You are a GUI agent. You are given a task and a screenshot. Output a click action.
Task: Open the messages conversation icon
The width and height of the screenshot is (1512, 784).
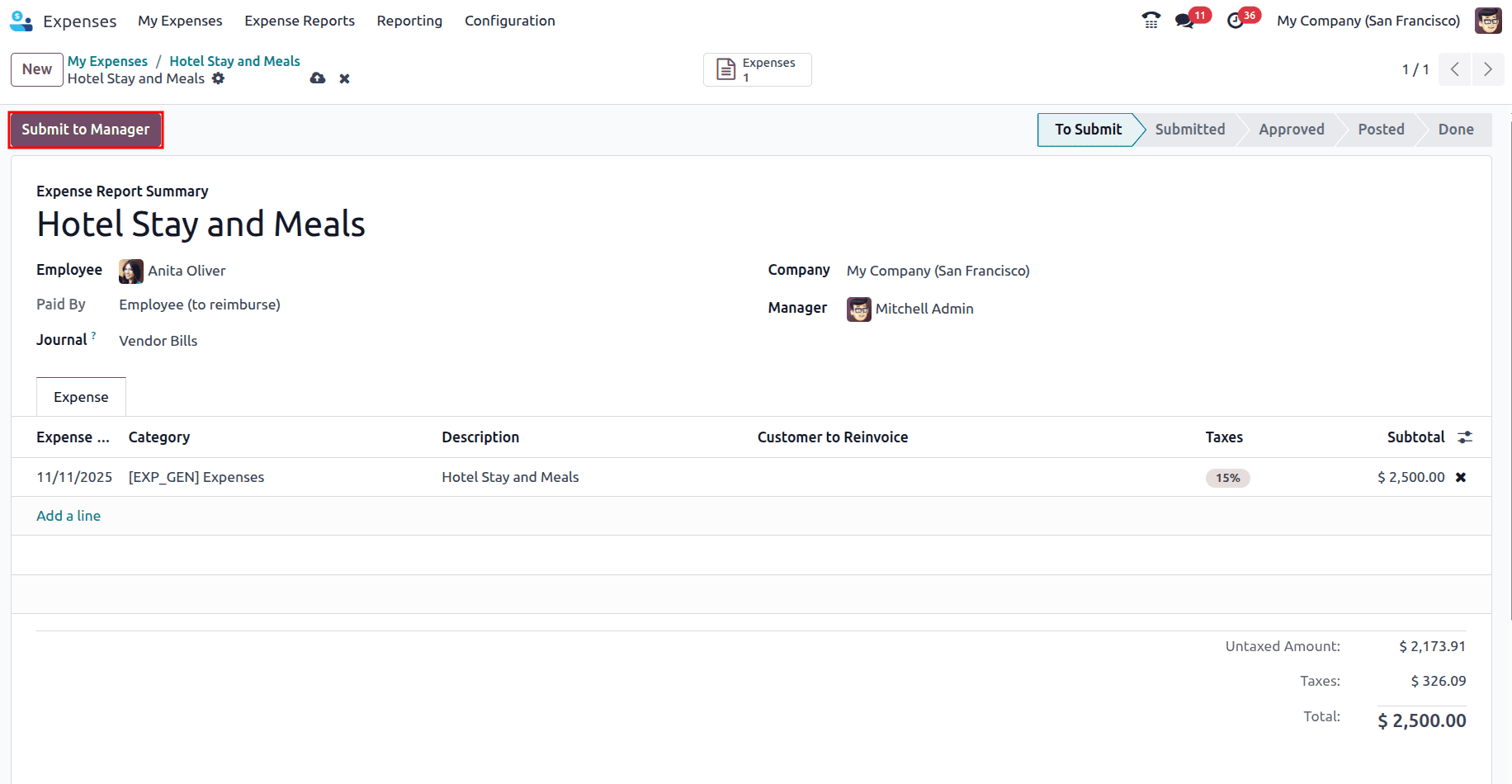click(1185, 20)
